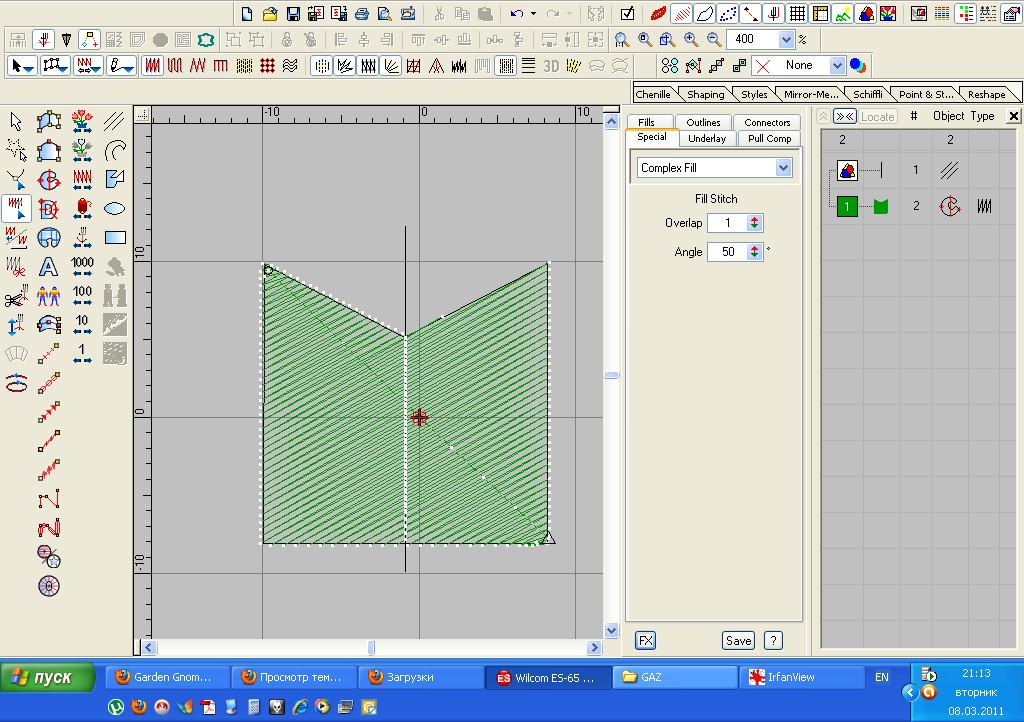Select the Rectangle shape tool

pos(115,238)
